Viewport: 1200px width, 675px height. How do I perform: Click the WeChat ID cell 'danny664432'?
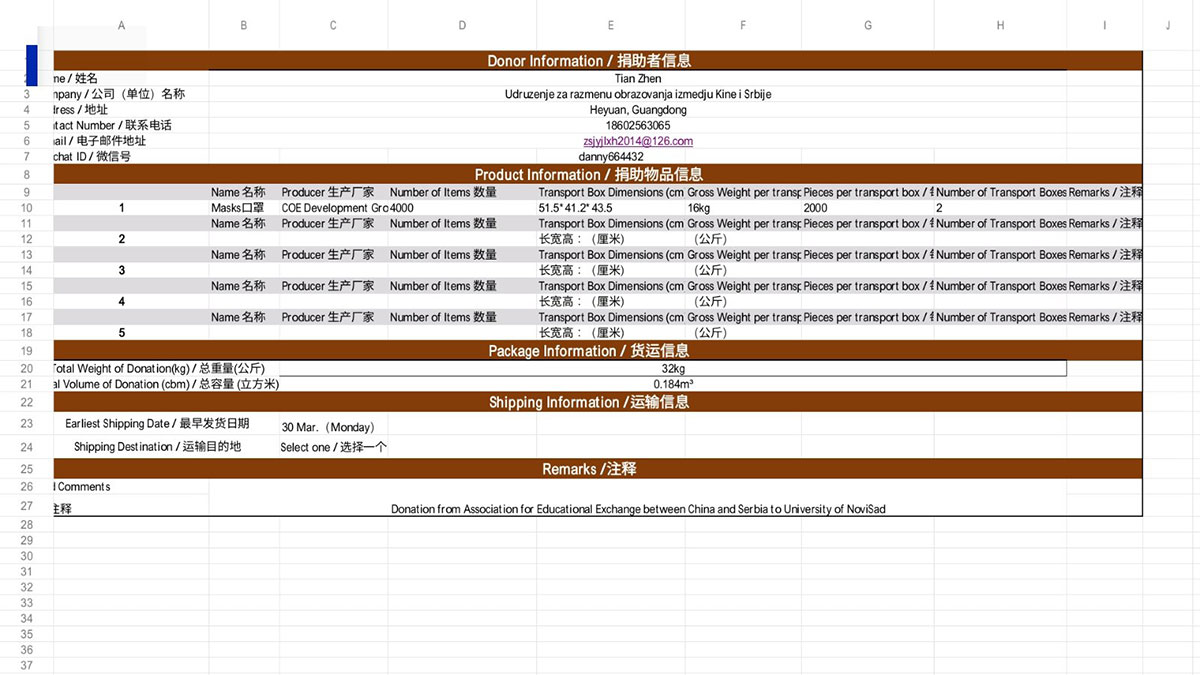click(x=611, y=157)
